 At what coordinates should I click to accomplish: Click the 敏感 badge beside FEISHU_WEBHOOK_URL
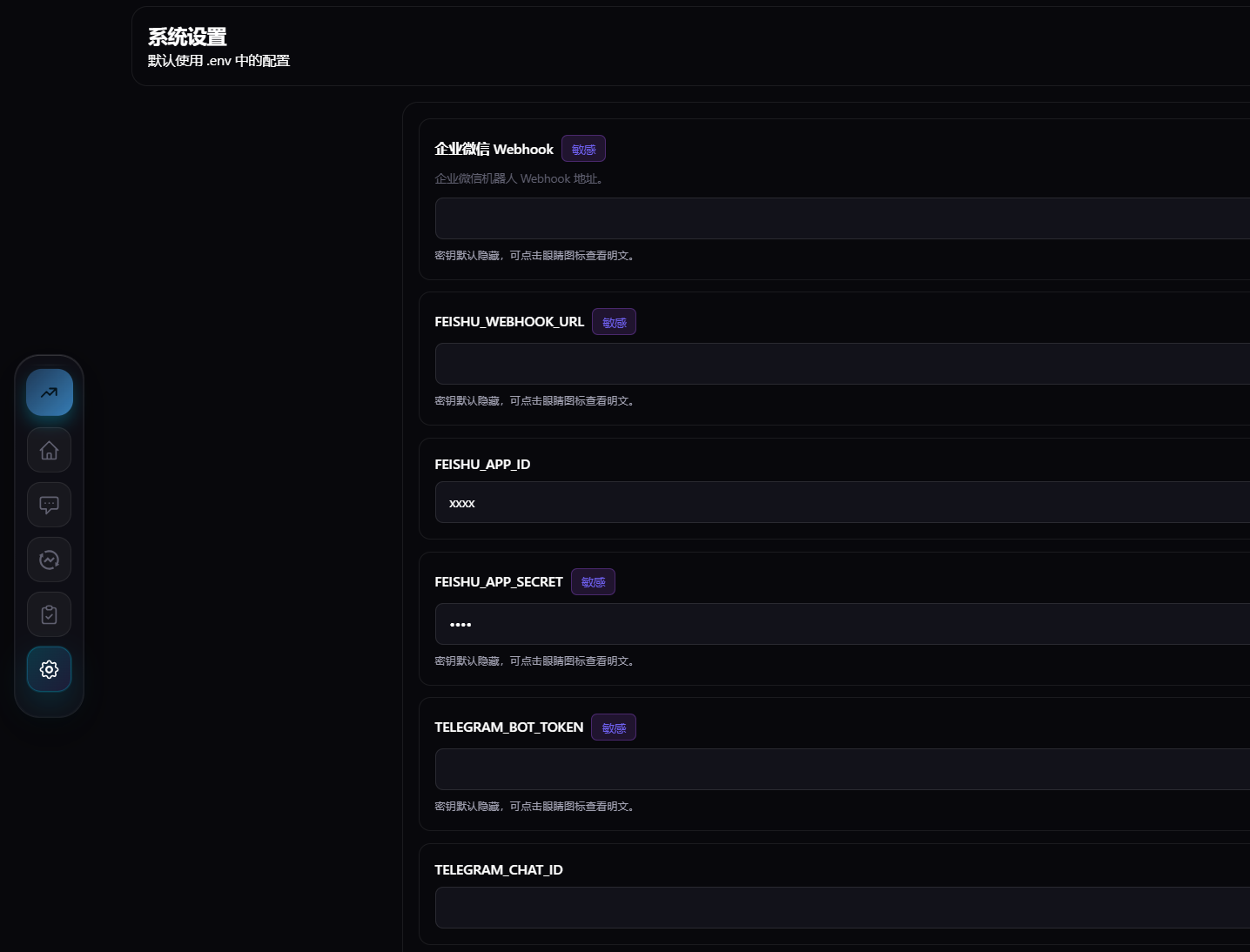[614, 321]
